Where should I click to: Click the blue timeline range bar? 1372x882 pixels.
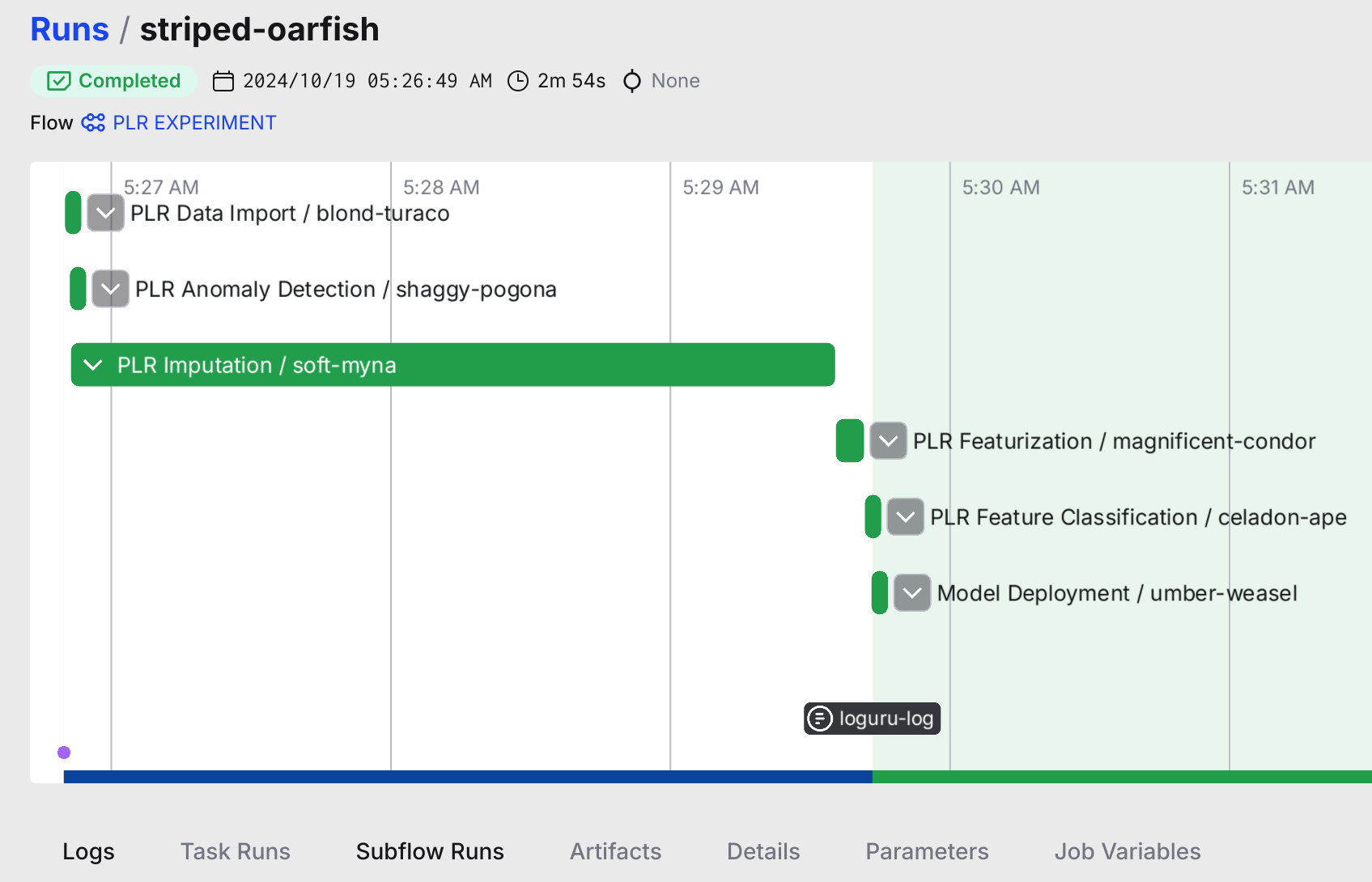coord(468,777)
